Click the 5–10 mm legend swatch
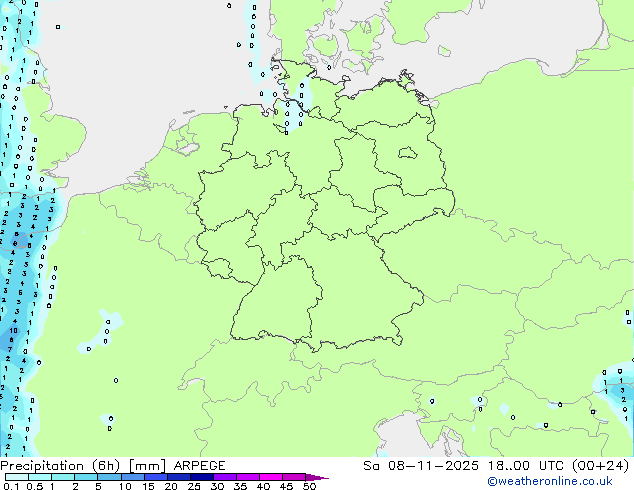 point(109,477)
